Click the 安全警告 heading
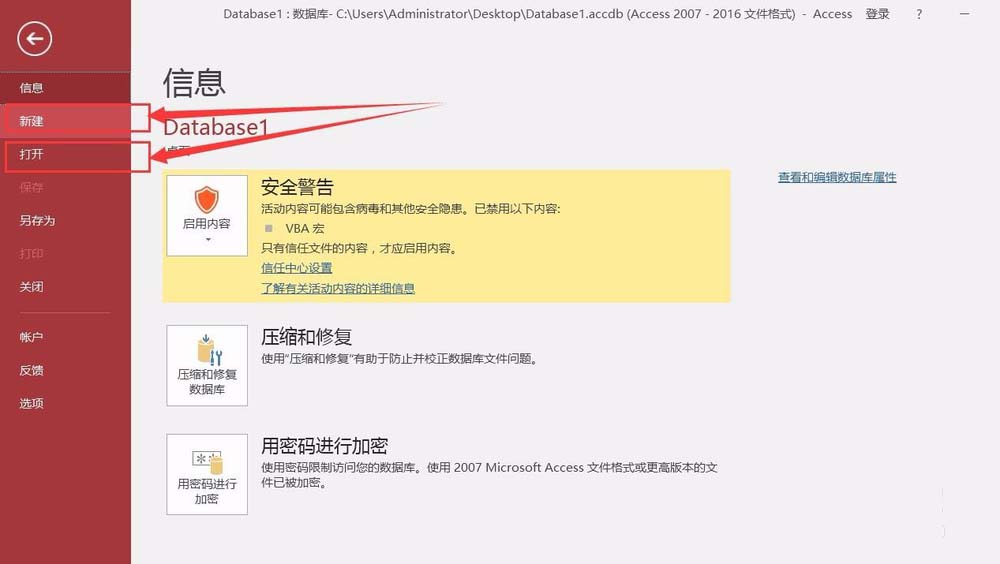 pyautogui.click(x=297, y=187)
